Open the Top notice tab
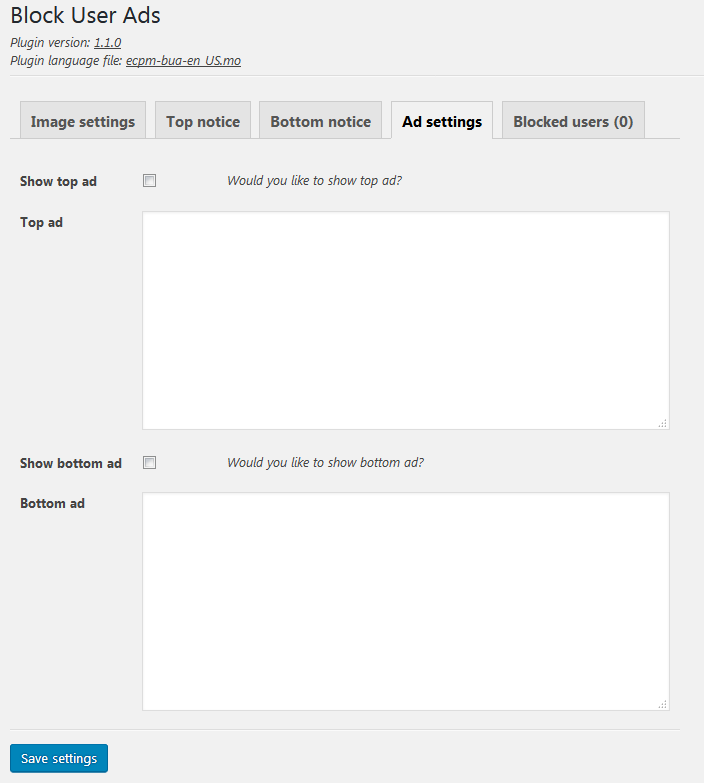This screenshot has width=704, height=783. pyautogui.click(x=203, y=120)
